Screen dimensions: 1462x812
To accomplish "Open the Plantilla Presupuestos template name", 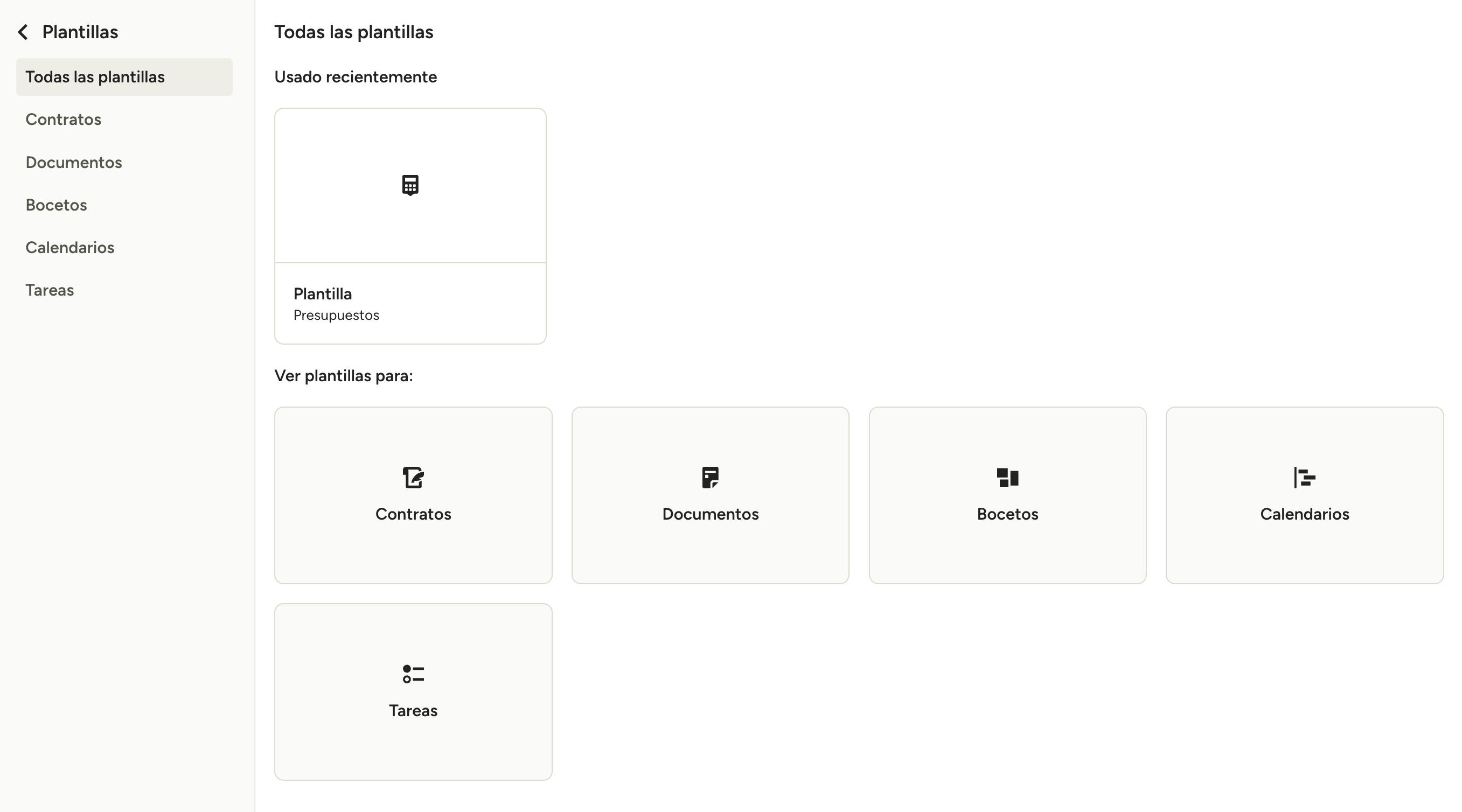I will point(322,294).
